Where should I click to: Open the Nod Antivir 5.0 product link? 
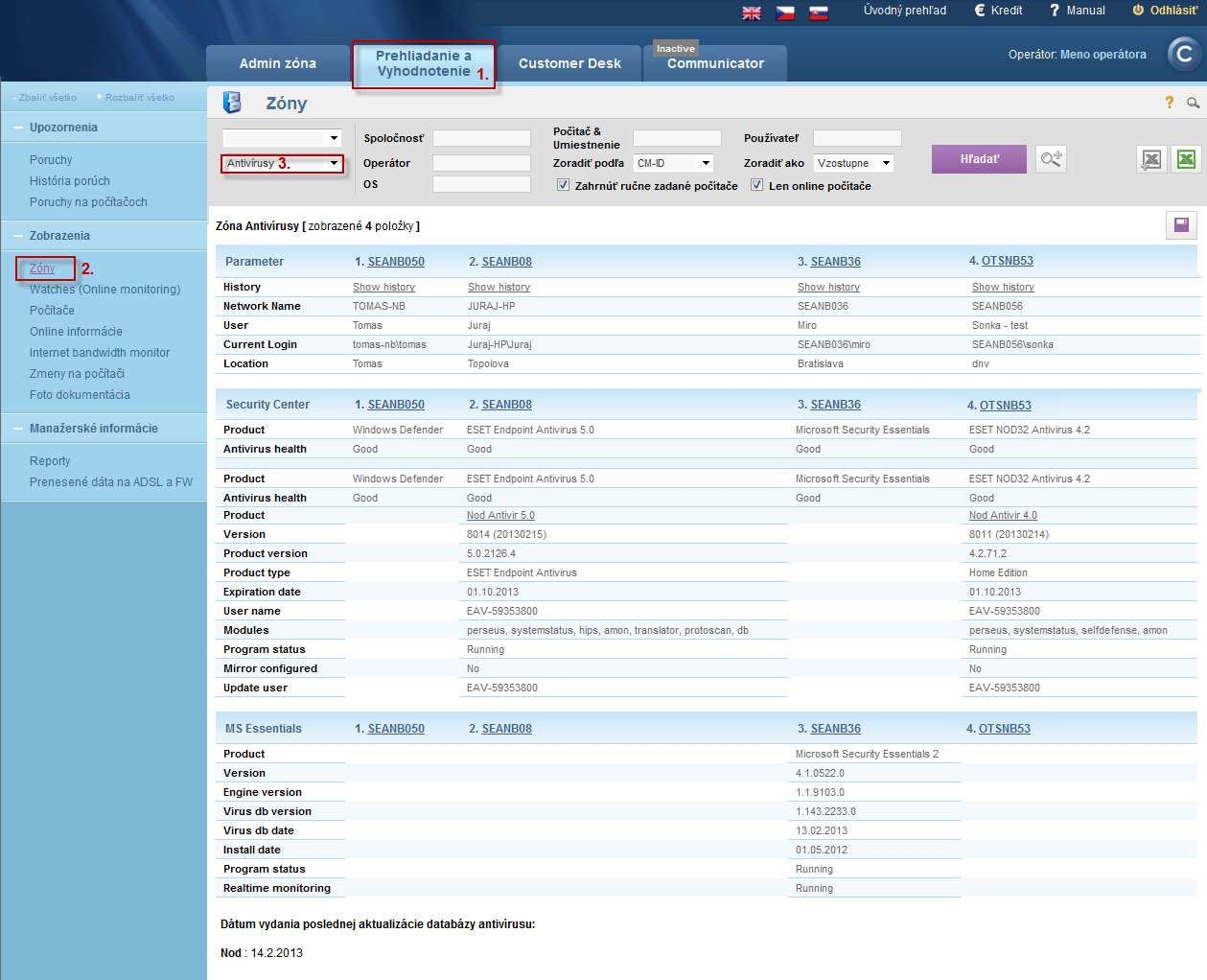[500, 515]
